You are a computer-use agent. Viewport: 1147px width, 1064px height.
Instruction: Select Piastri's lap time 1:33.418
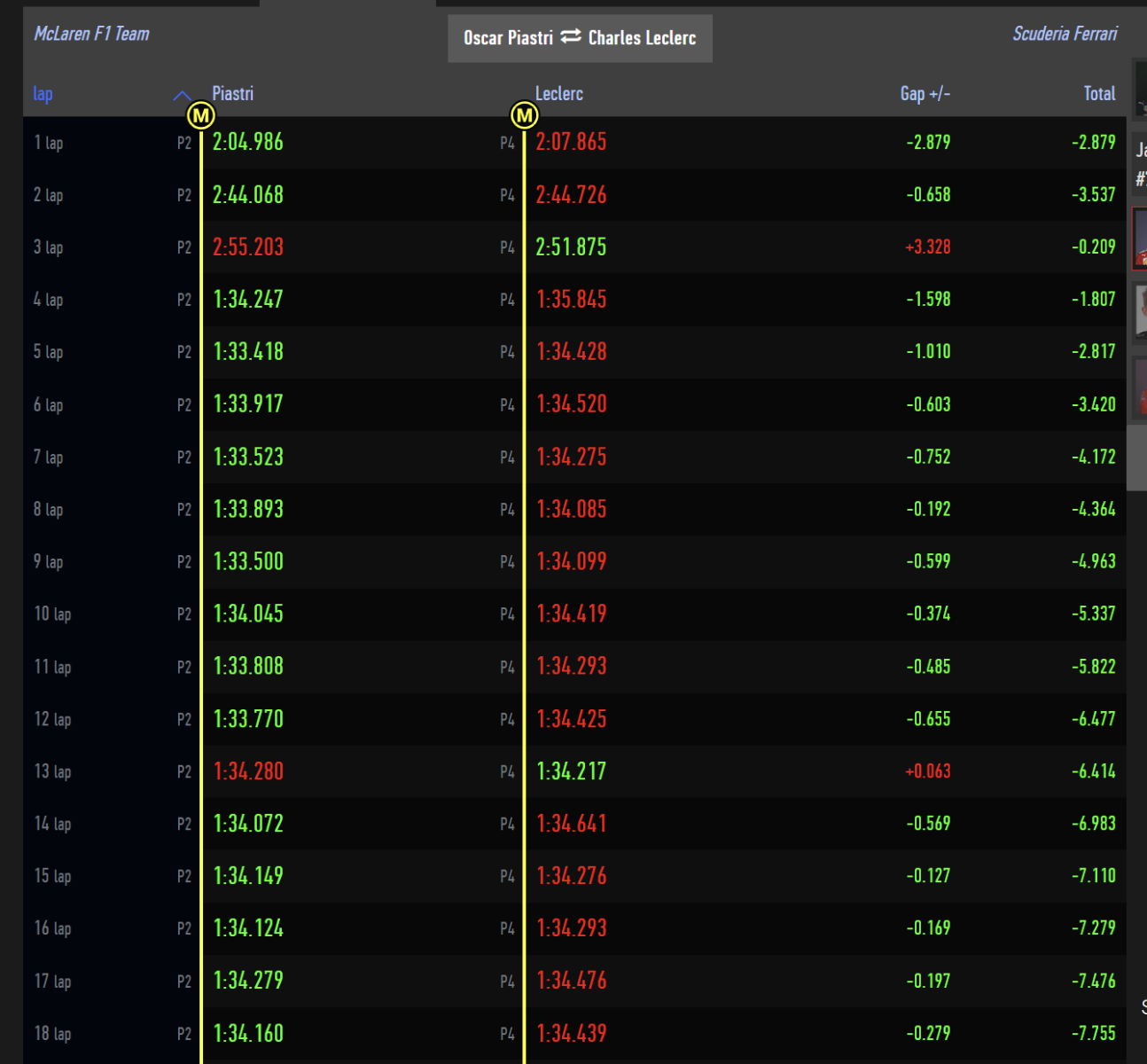[248, 352]
